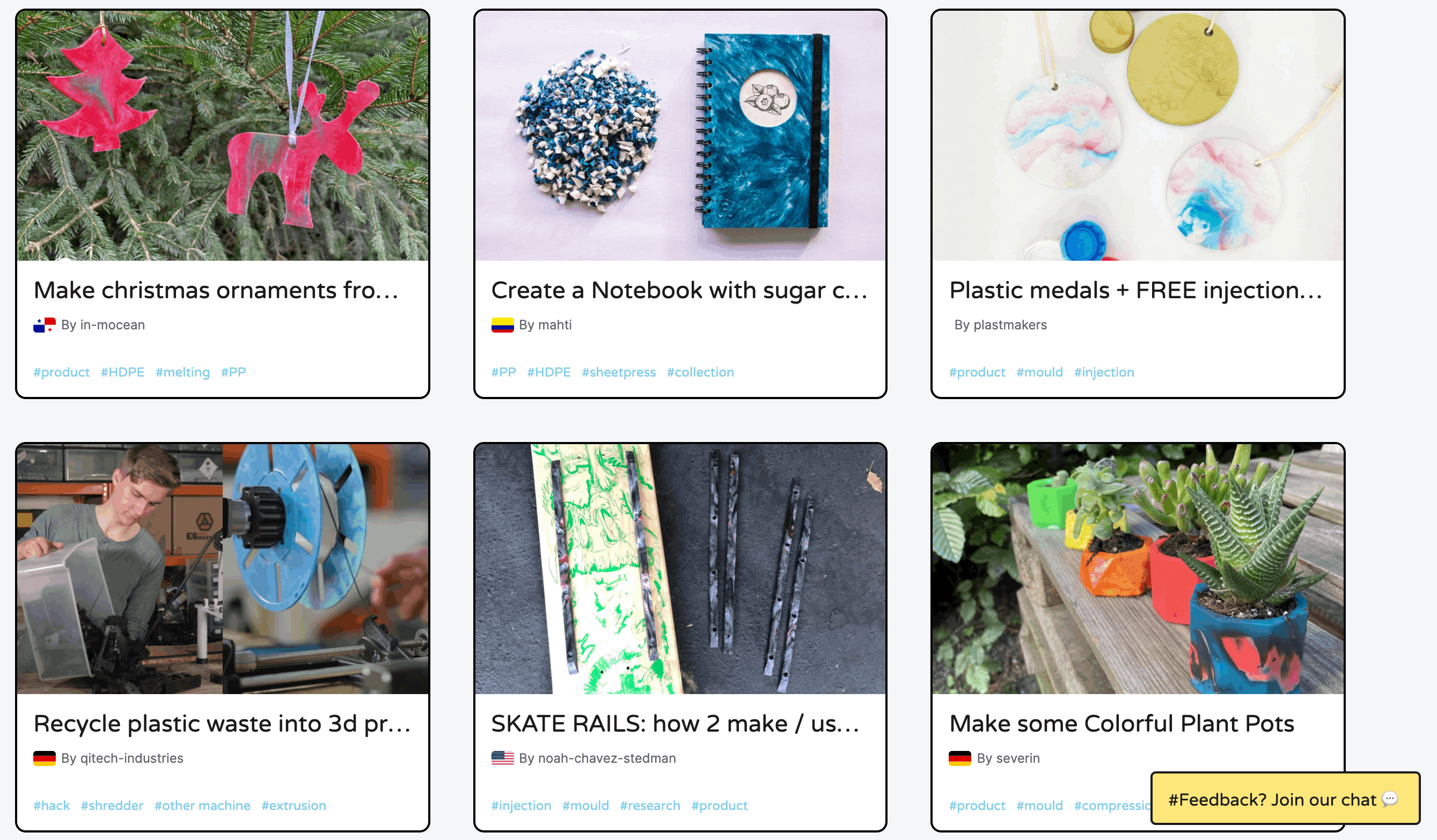Image resolution: width=1437 pixels, height=840 pixels.
Task: Select the #extrusion tag on the recycle card
Action: pos(294,806)
